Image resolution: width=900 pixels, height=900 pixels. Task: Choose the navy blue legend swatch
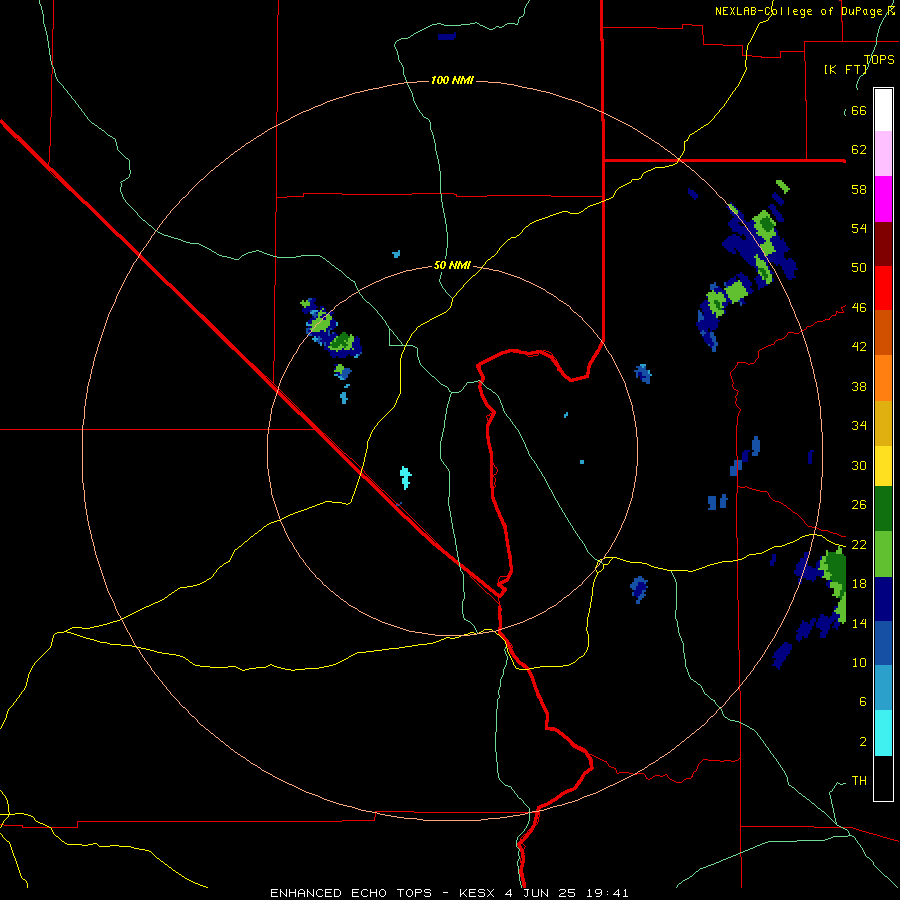pyautogui.click(x=883, y=599)
